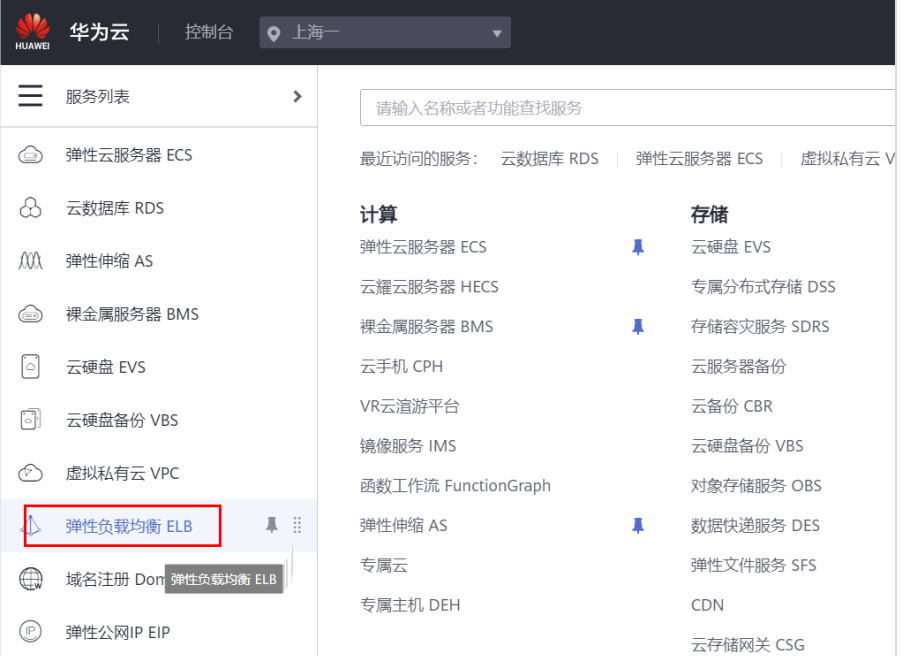Open recently visited 云数据库 RDS

(550, 158)
